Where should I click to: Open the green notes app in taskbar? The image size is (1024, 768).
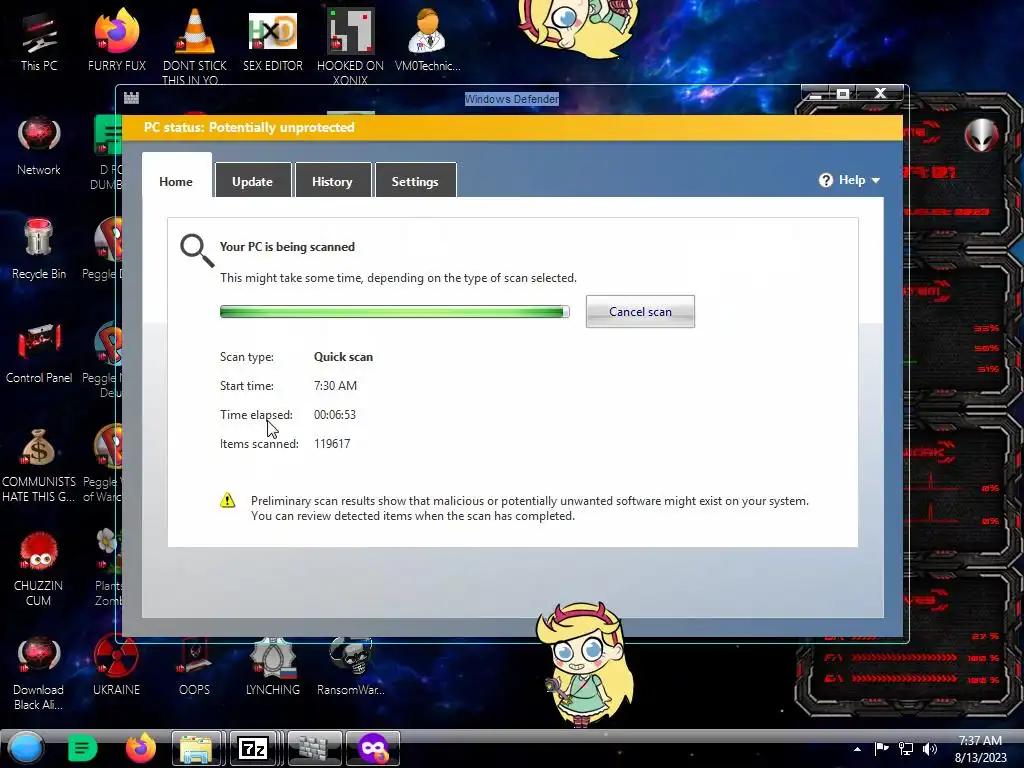82,748
